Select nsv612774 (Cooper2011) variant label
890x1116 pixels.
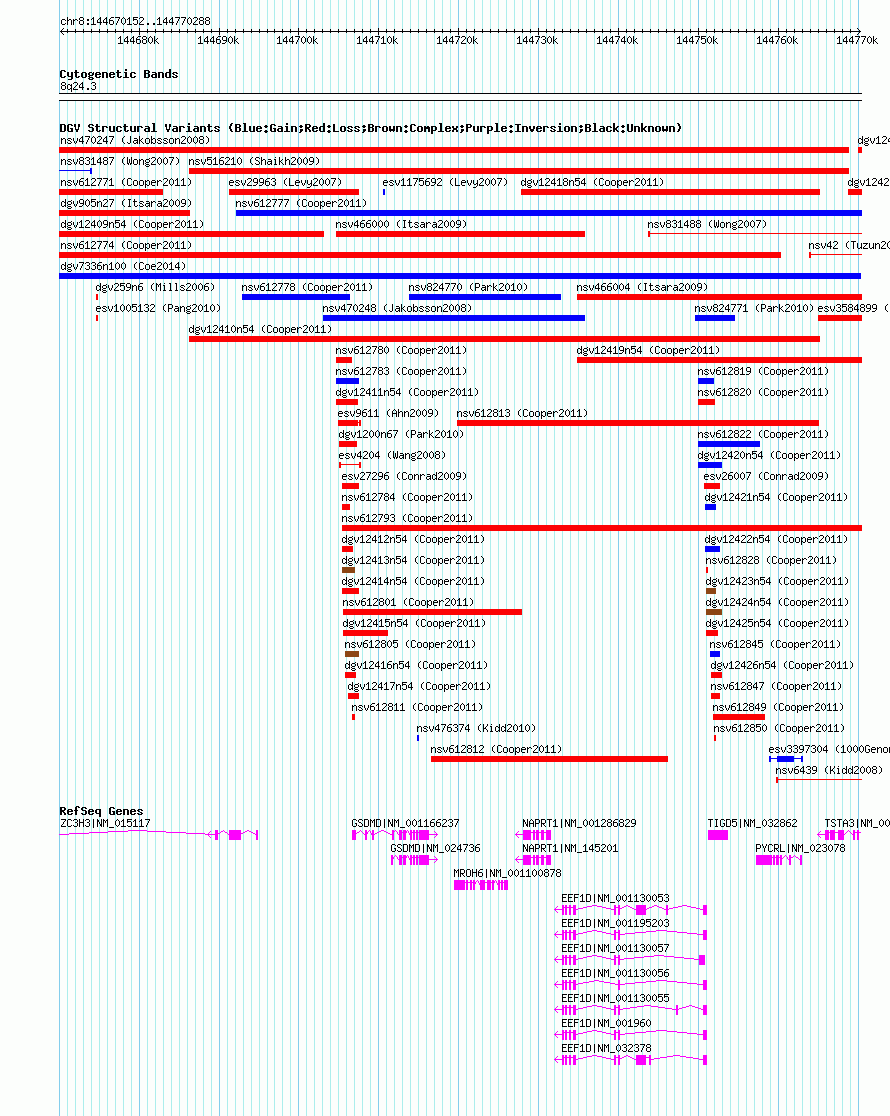tap(126, 245)
